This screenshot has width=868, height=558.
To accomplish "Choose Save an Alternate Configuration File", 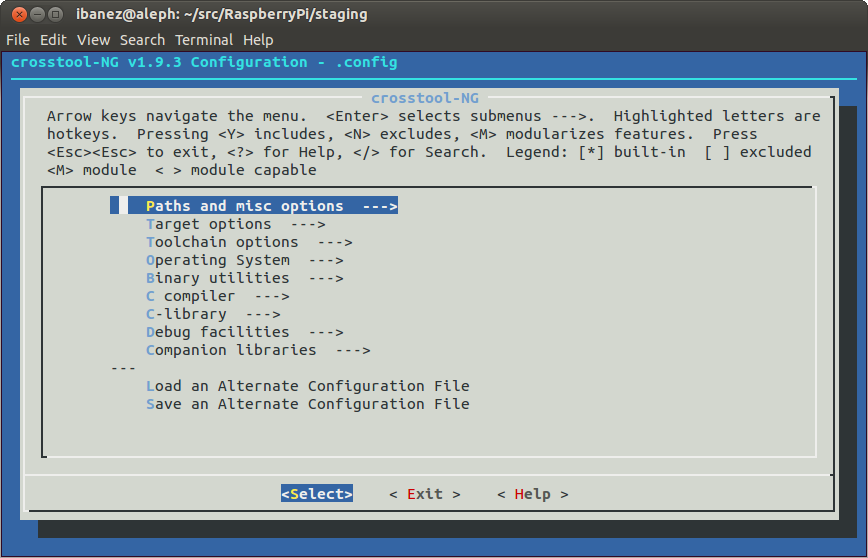I will coord(308,404).
